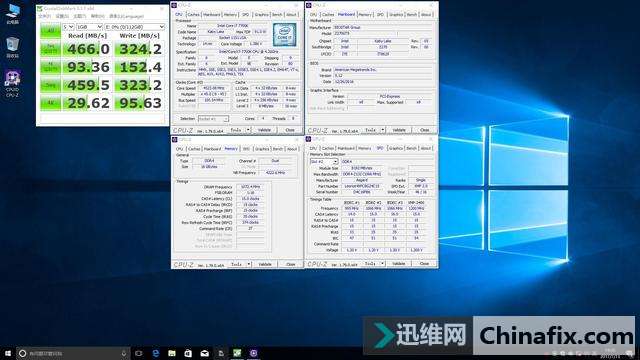Click Close in the SPD-tab CPU-Z window
Viewport: 640px width, 360px height.
(424, 264)
